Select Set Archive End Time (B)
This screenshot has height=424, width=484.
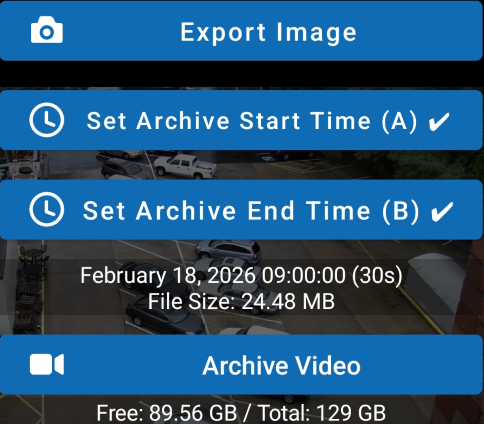pyautogui.click(x=251, y=211)
